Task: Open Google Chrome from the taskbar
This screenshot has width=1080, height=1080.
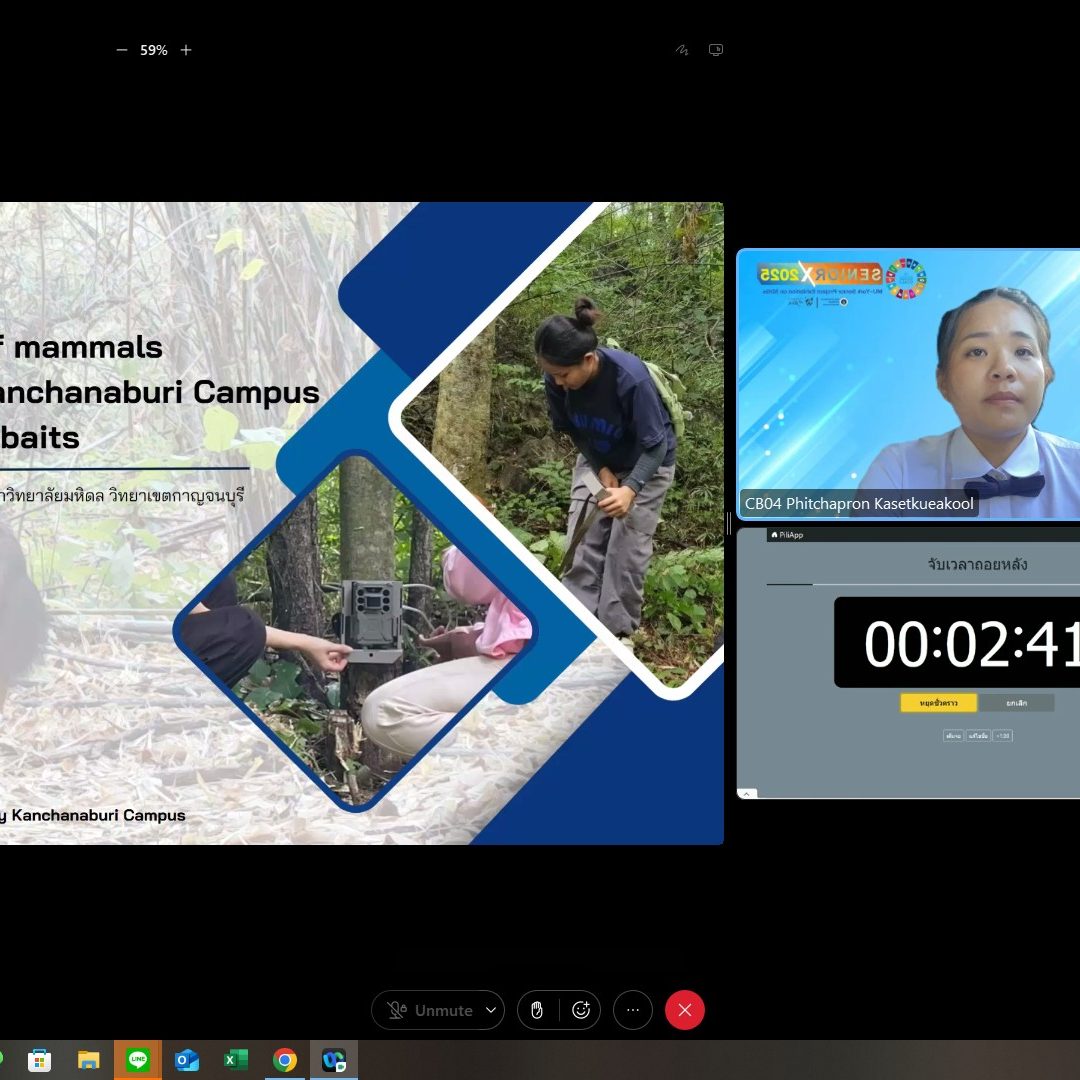Action: click(x=285, y=1060)
